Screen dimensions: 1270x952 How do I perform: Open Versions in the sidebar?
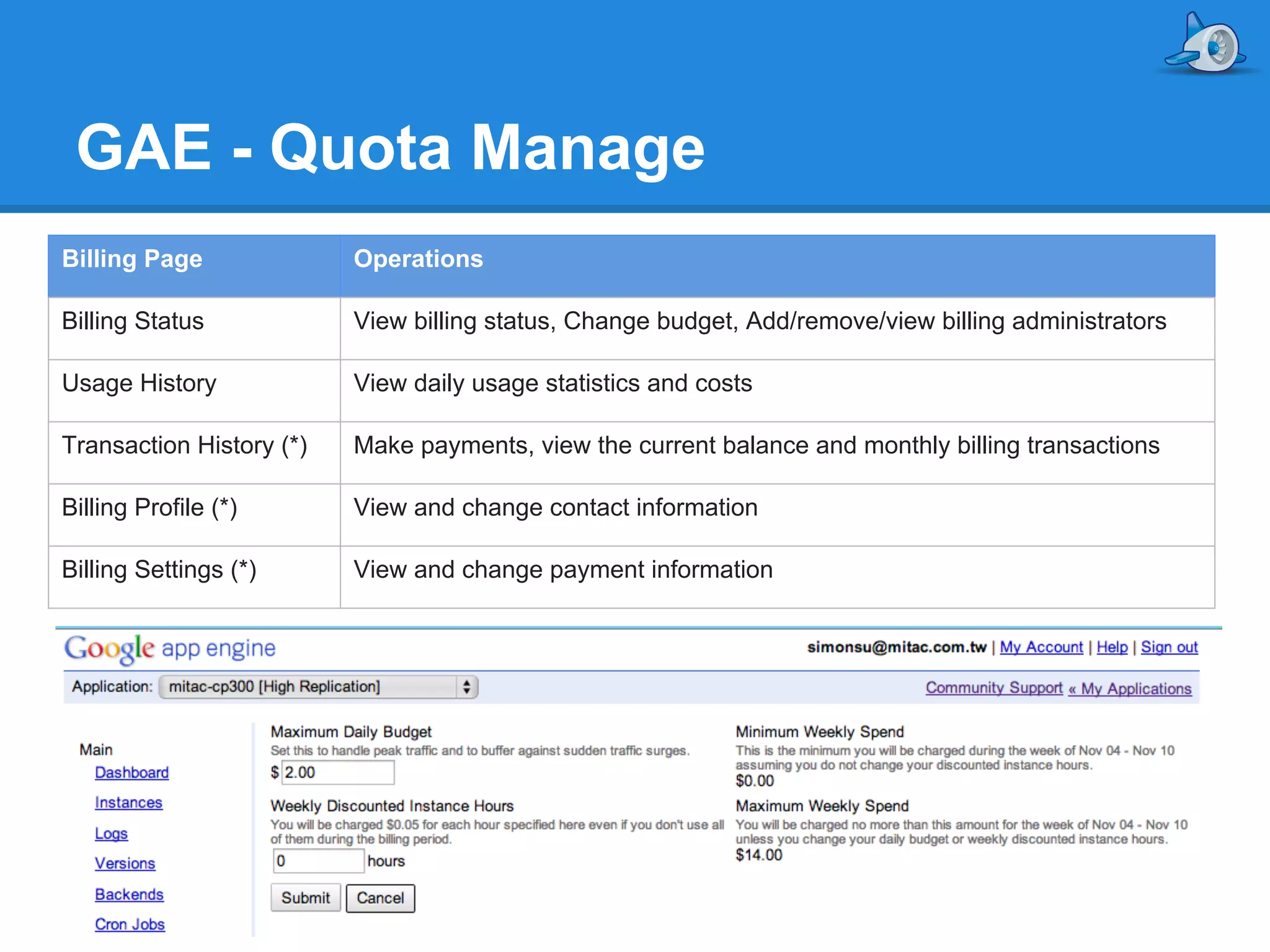(x=125, y=863)
